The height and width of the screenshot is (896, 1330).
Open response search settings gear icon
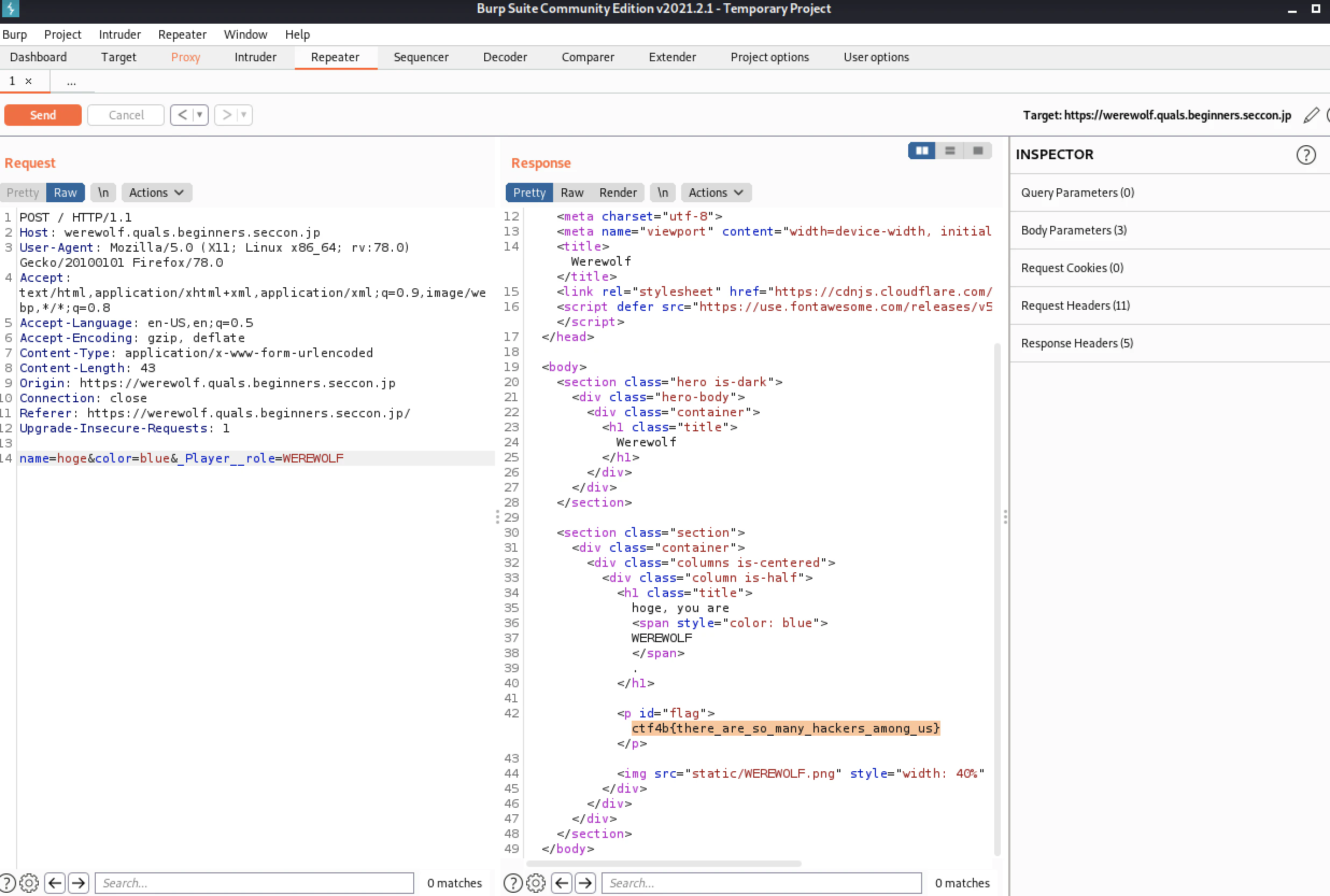(535, 883)
